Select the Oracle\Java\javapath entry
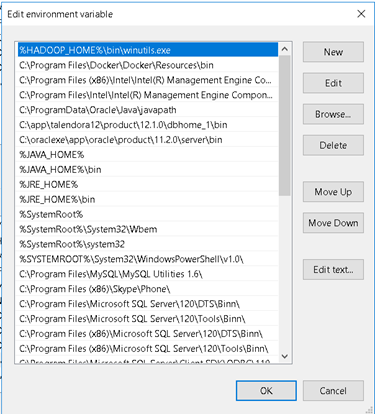 coord(147,110)
